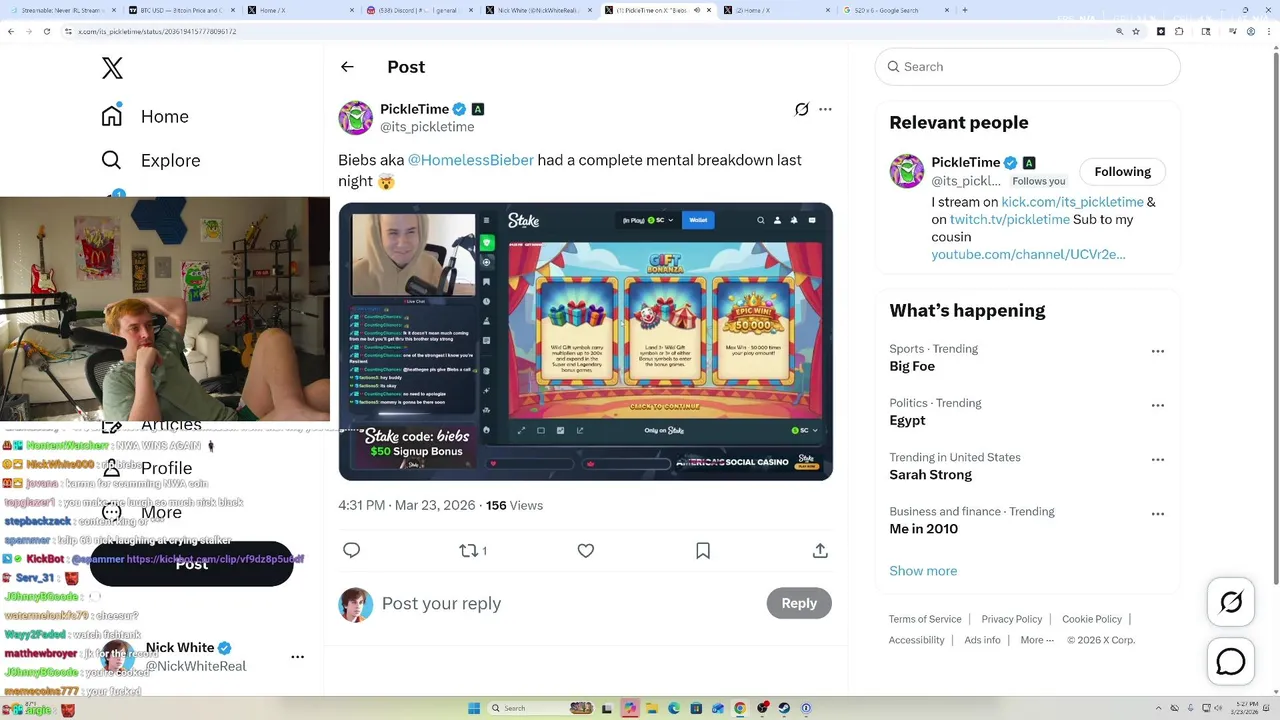Image resolution: width=1280 pixels, height=720 pixels.
Task: Like the post with the heart icon
Action: click(x=586, y=550)
